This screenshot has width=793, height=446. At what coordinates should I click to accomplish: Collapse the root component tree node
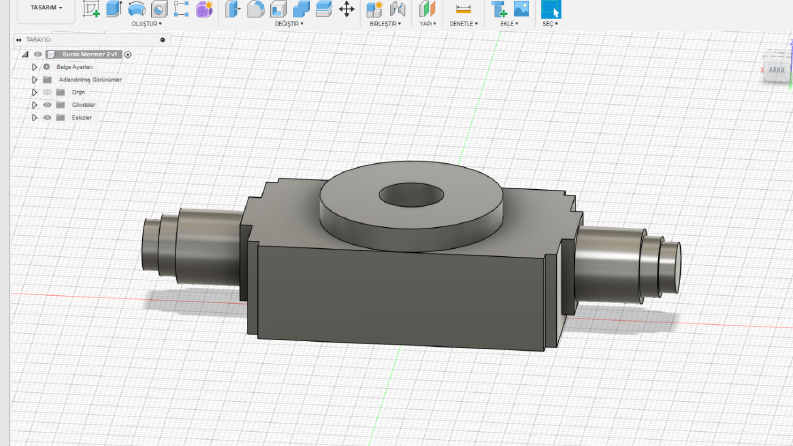coord(25,54)
